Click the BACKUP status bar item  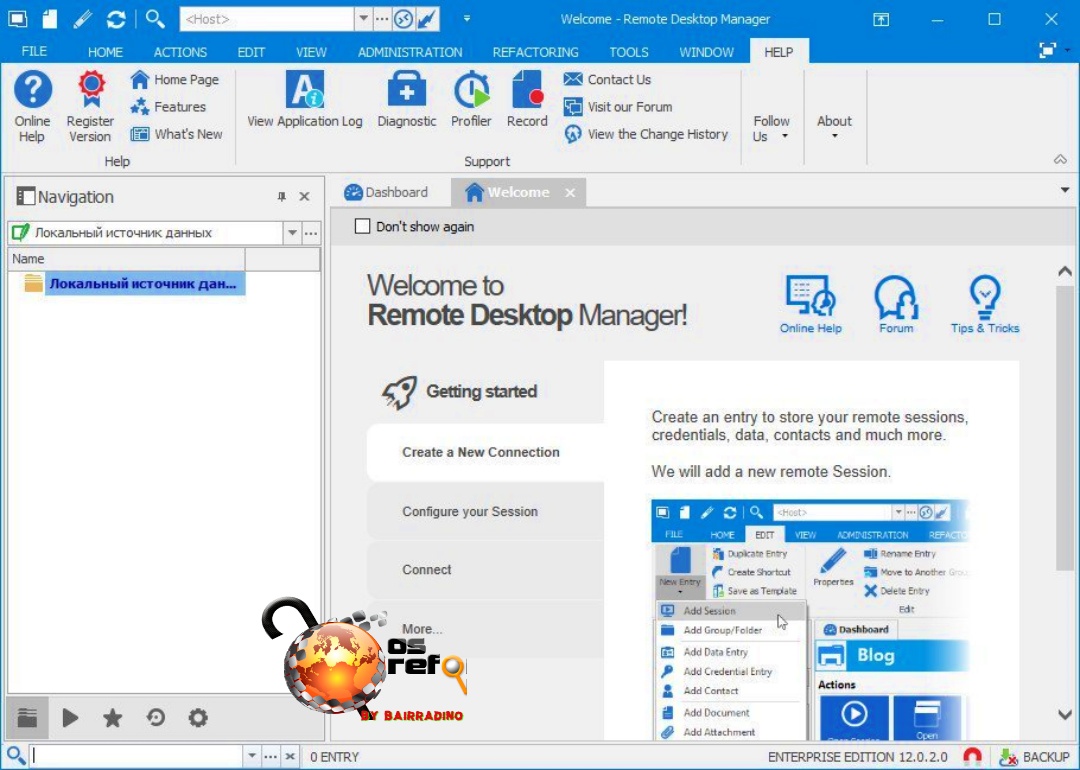[1034, 757]
